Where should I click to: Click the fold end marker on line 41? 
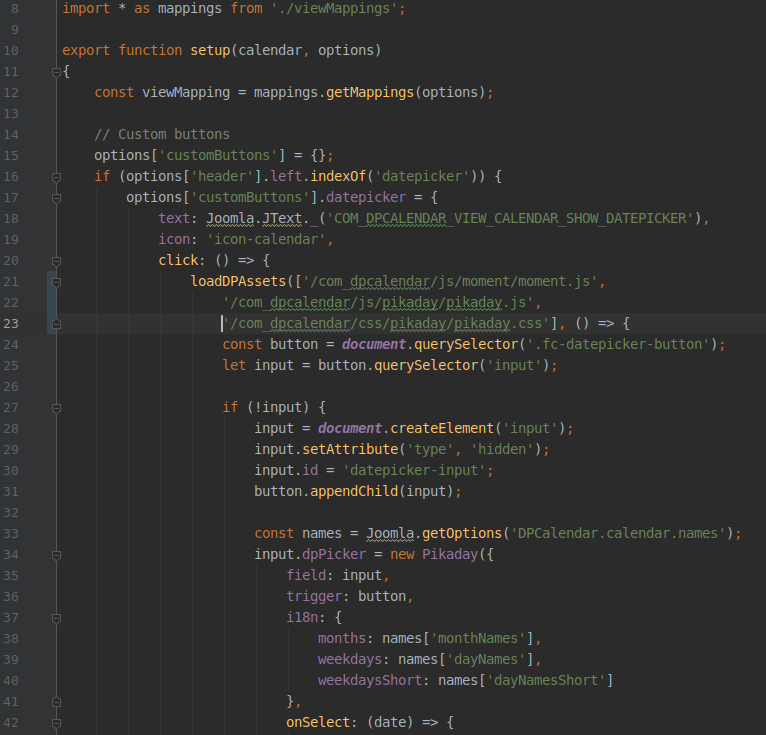pyautogui.click(x=56, y=701)
